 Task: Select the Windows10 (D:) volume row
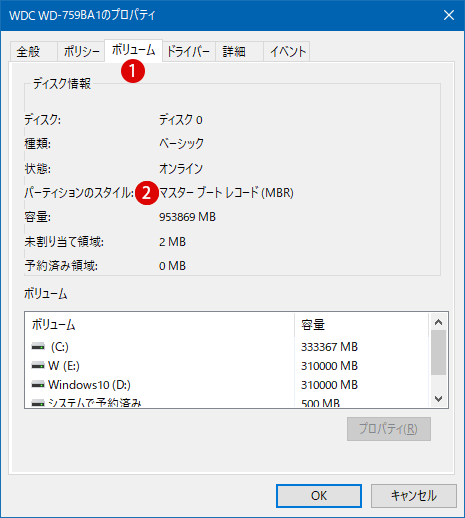pos(227,385)
